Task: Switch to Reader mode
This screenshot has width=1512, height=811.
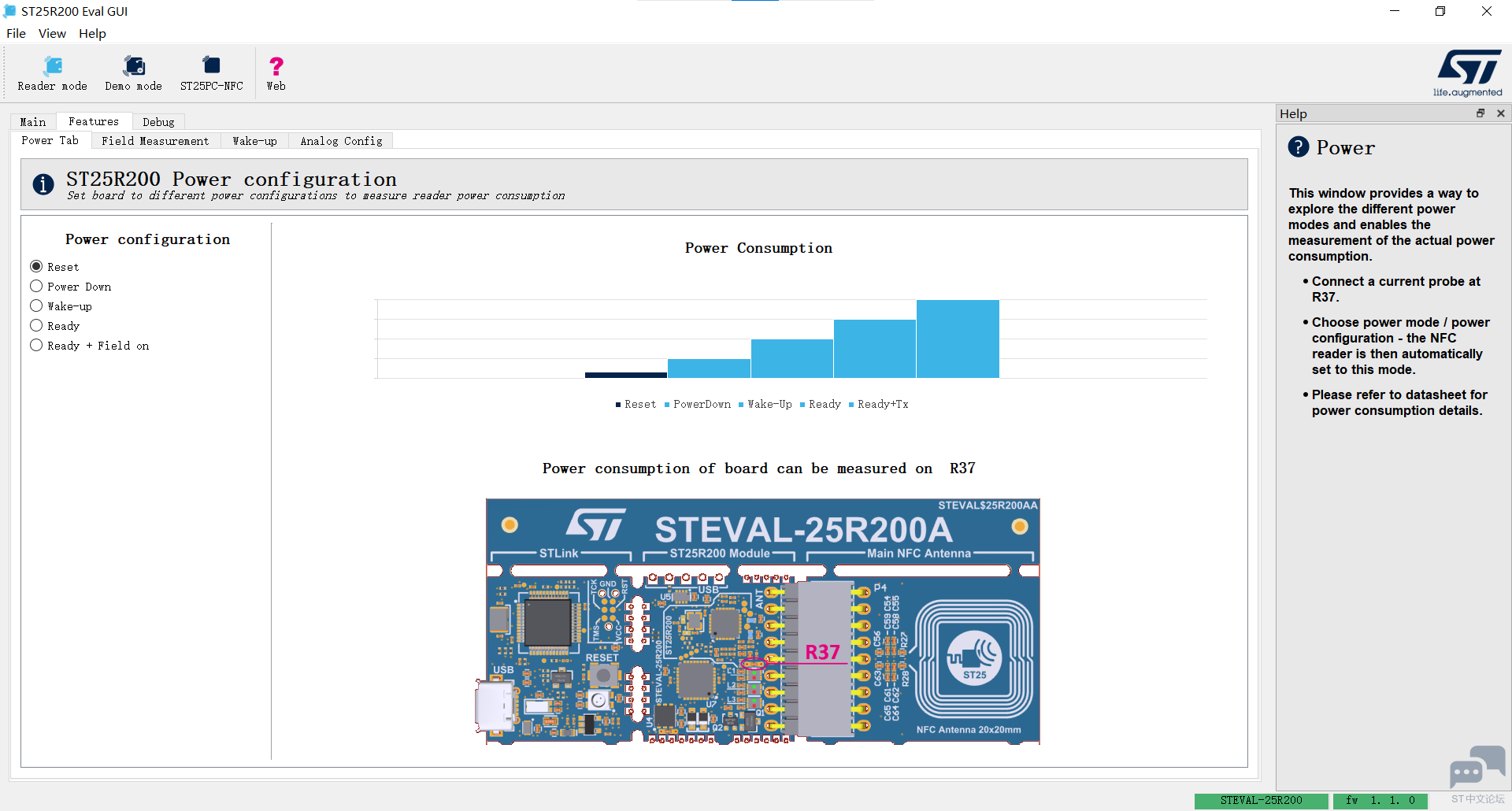Action: [53, 73]
